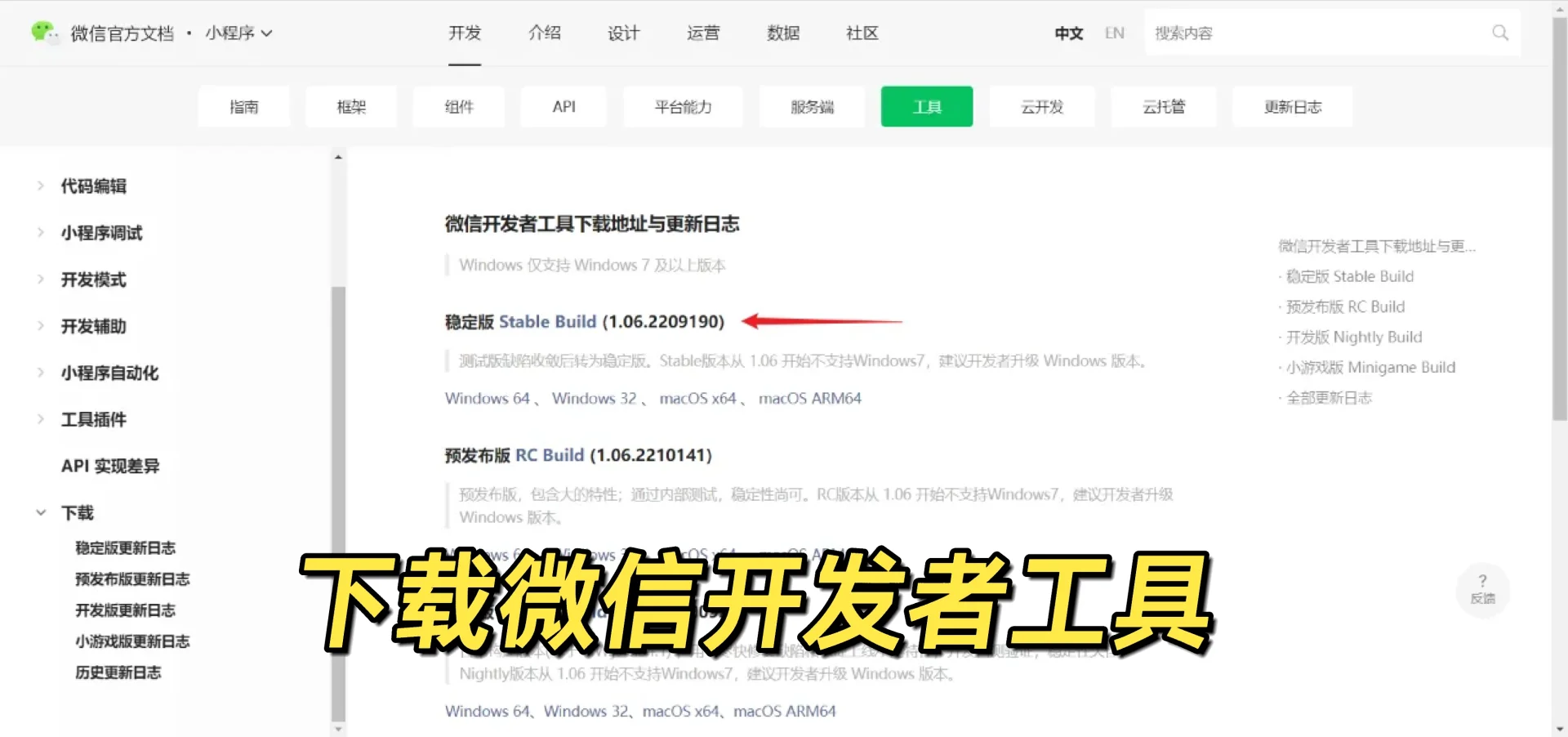The image size is (1568, 737).
Task: Open 稳定版更新日志 in sidebar
Action: 126,548
